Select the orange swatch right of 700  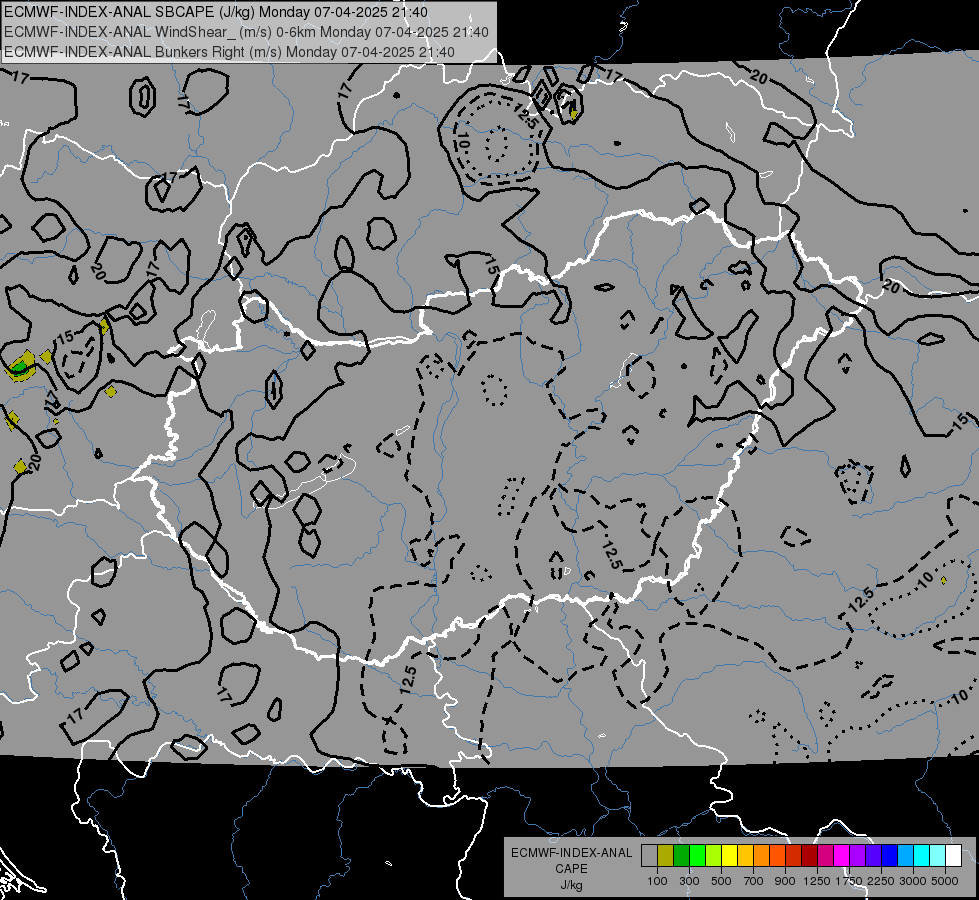(762, 856)
